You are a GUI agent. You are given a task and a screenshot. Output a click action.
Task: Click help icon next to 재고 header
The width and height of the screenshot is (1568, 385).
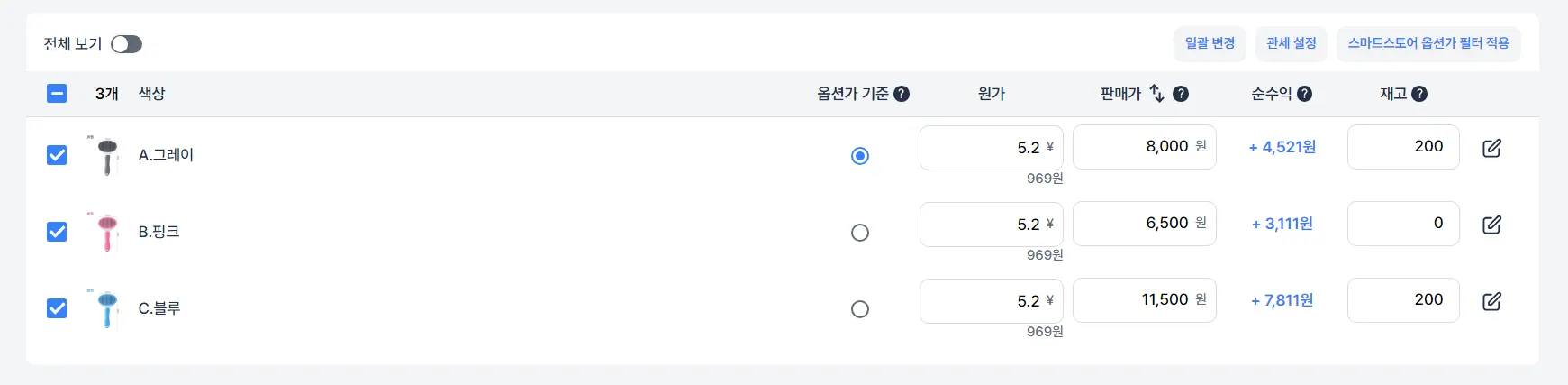click(x=1419, y=94)
